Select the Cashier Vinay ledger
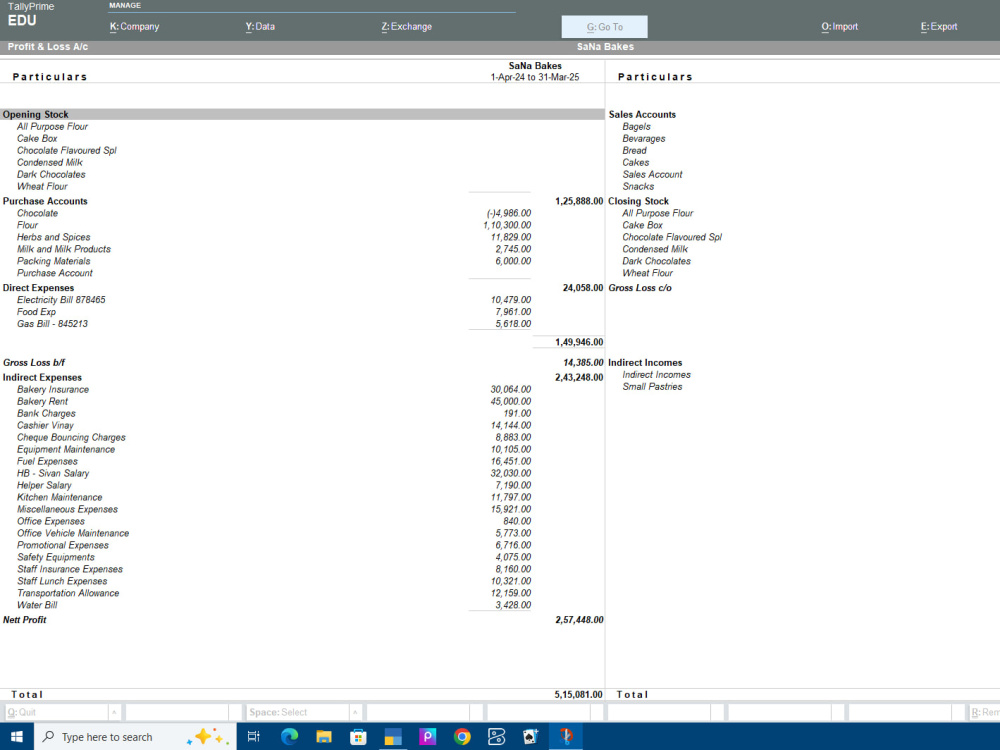 [x=45, y=425]
